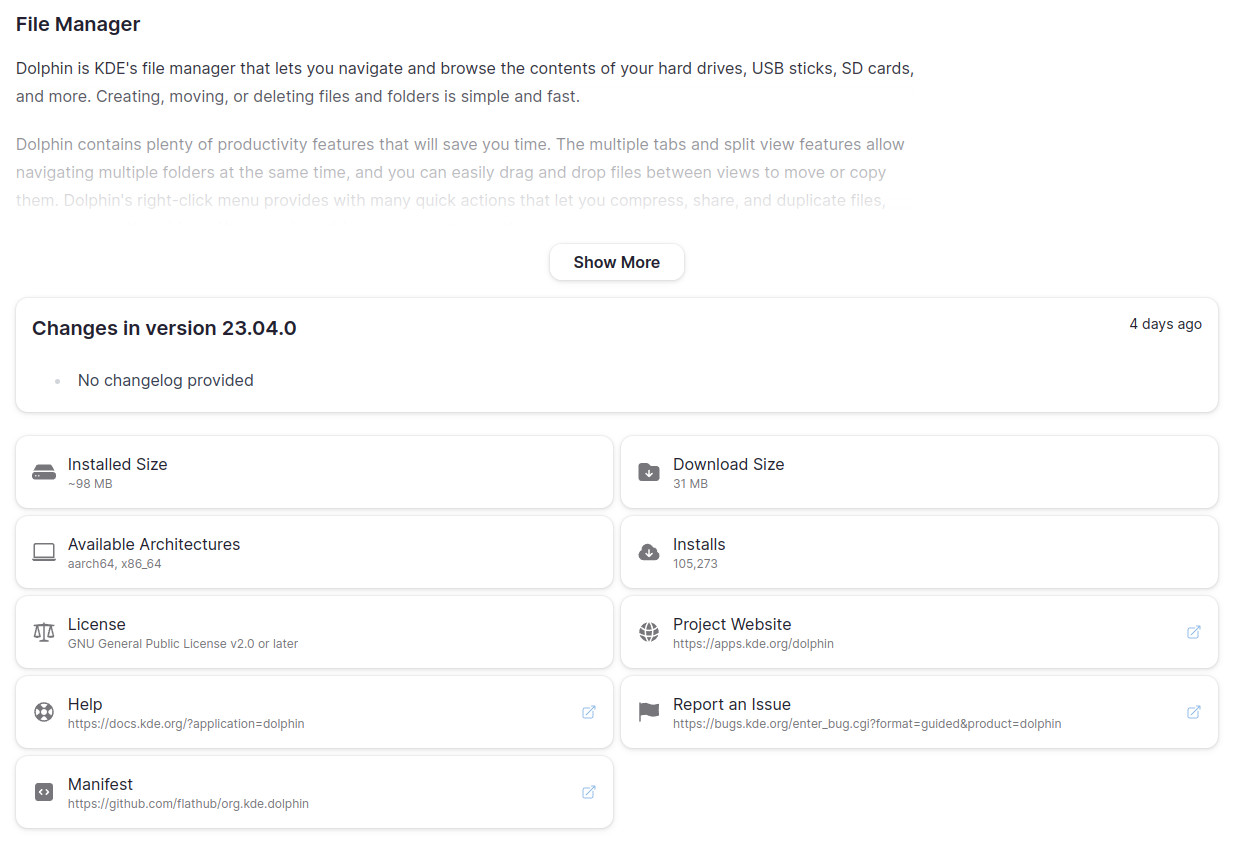Open the Project Website label
Screen dimensions: 1234x841
coord(732,624)
